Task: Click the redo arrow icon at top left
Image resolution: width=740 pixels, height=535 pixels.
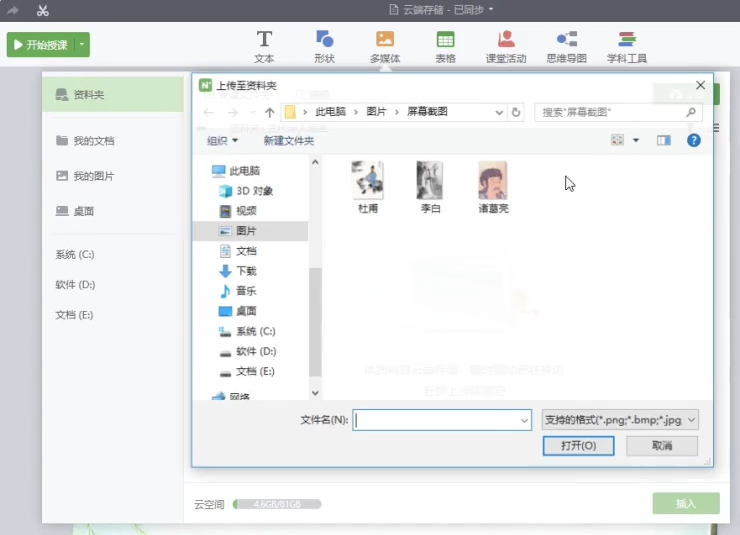Action: [13, 10]
